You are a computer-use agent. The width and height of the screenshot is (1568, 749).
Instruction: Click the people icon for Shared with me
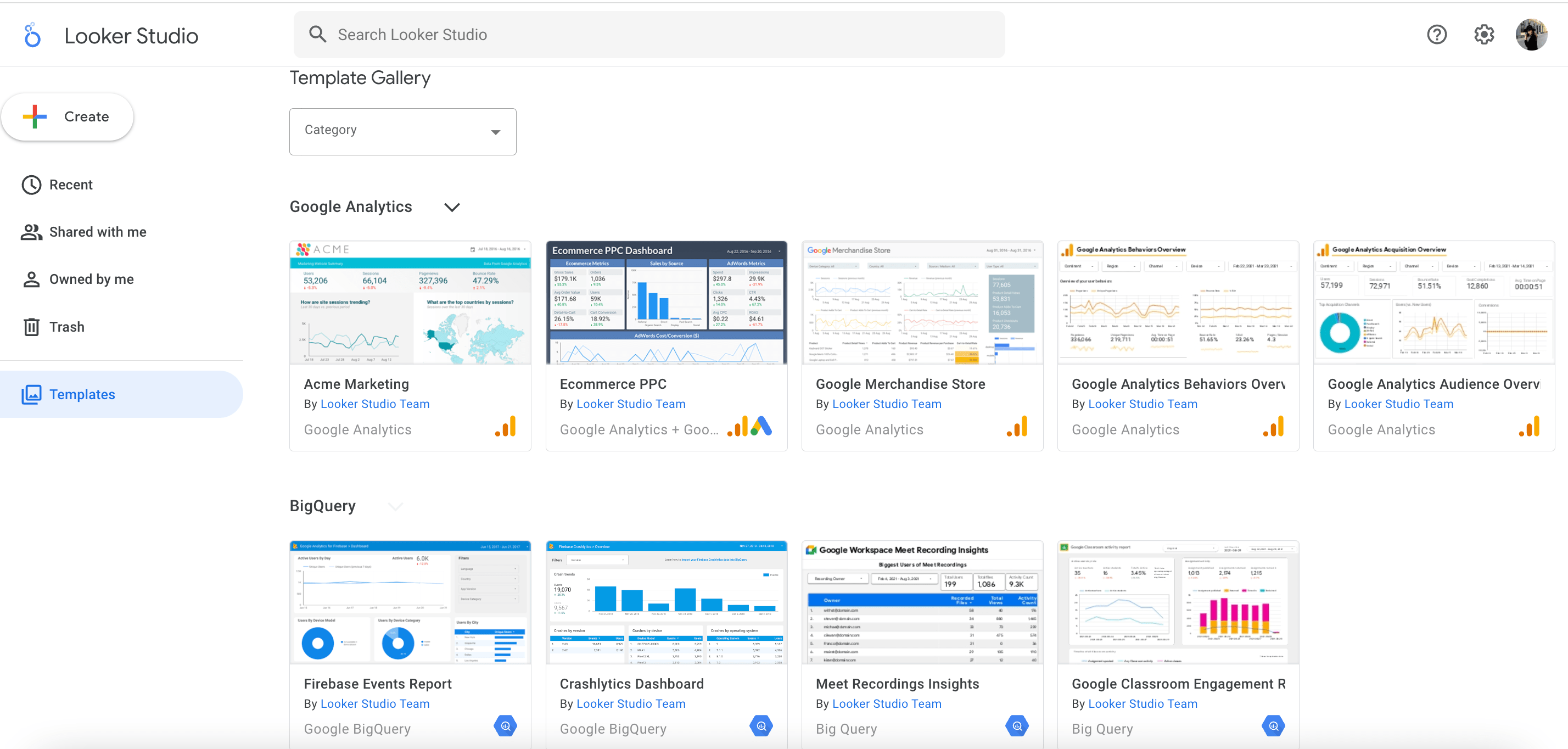coord(32,232)
